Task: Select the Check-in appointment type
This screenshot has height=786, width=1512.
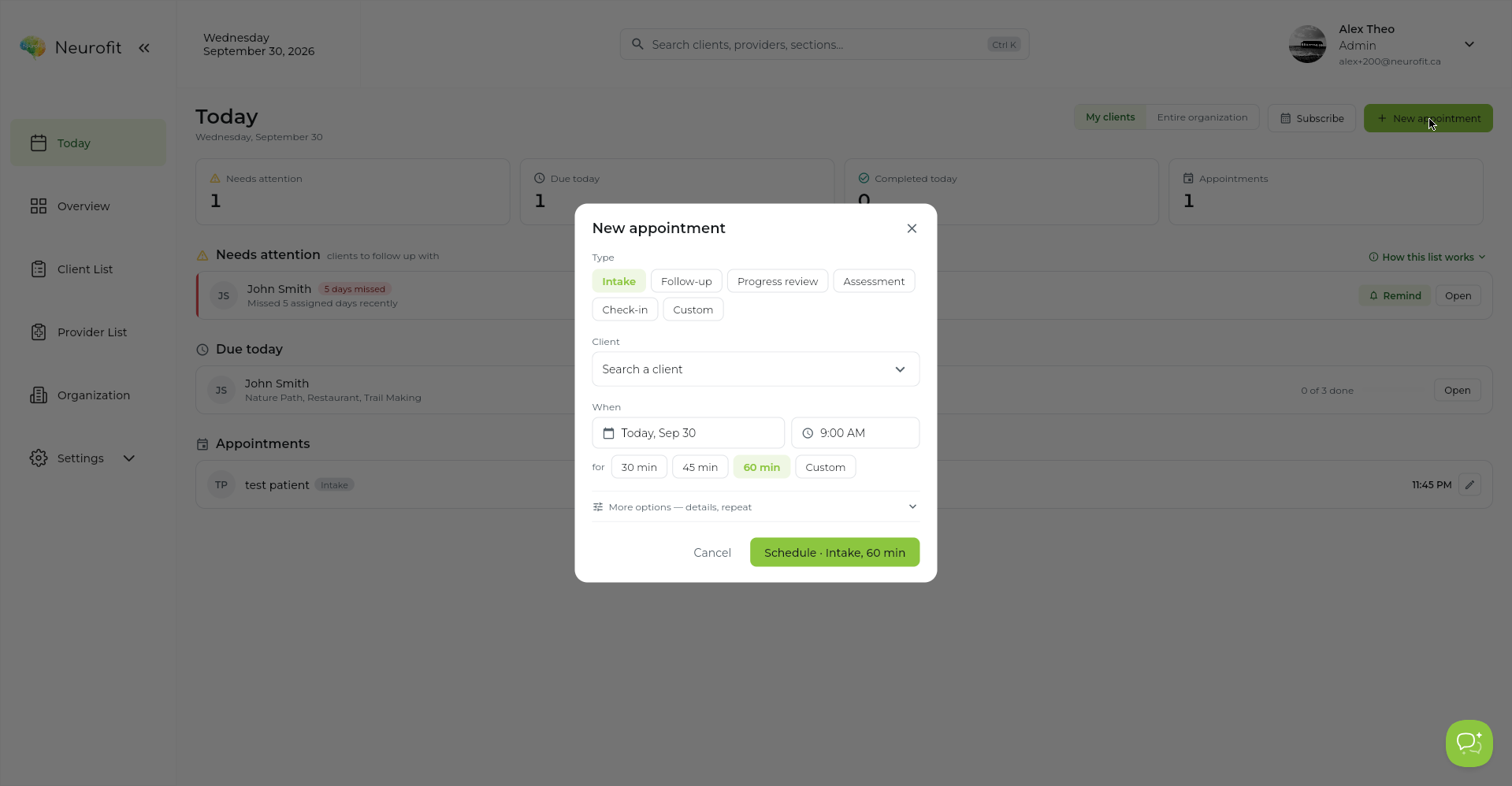Action: pos(625,310)
